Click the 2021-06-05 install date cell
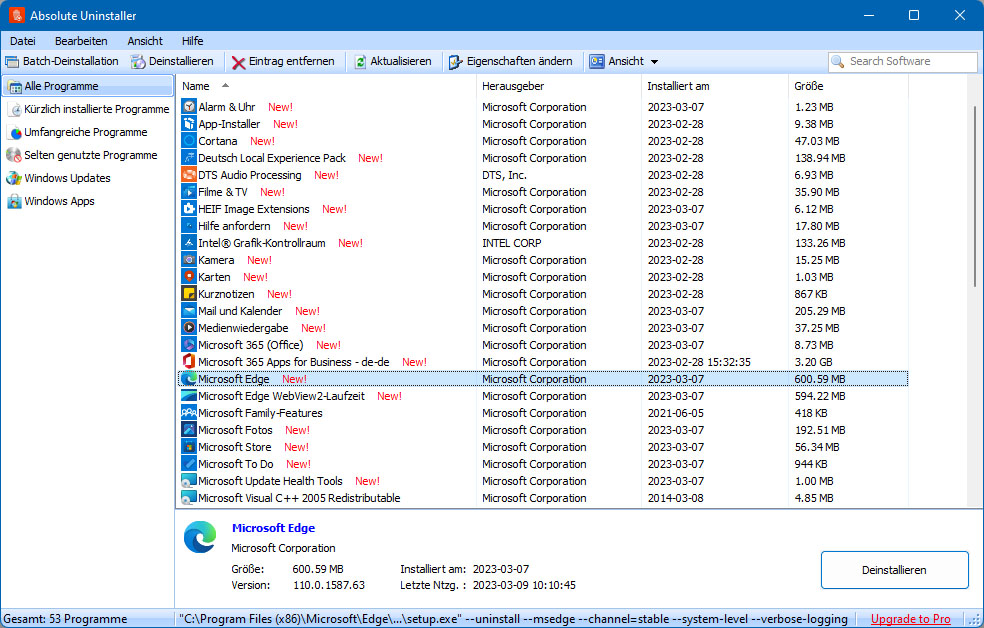The width and height of the screenshot is (984, 628). 676,413
